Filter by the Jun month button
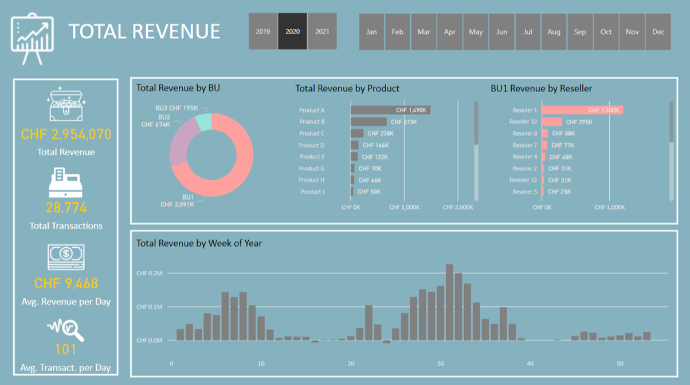 [x=502, y=32]
